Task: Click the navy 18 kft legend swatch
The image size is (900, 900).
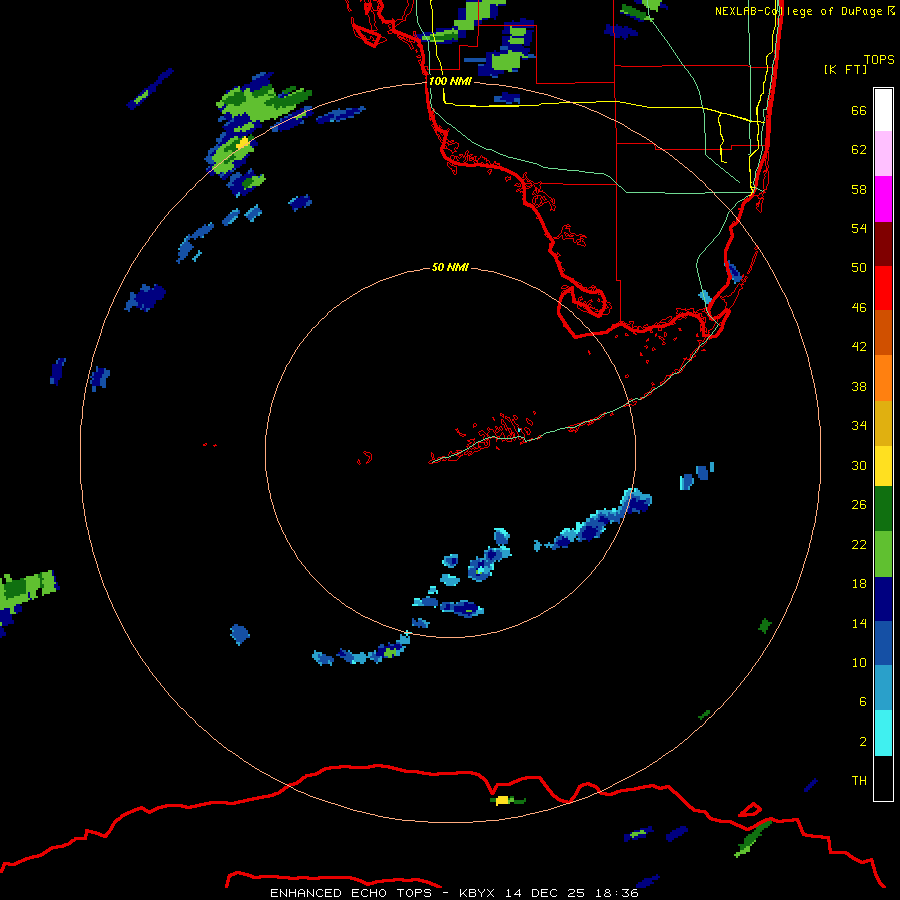Action: pyautogui.click(x=883, y=599)
